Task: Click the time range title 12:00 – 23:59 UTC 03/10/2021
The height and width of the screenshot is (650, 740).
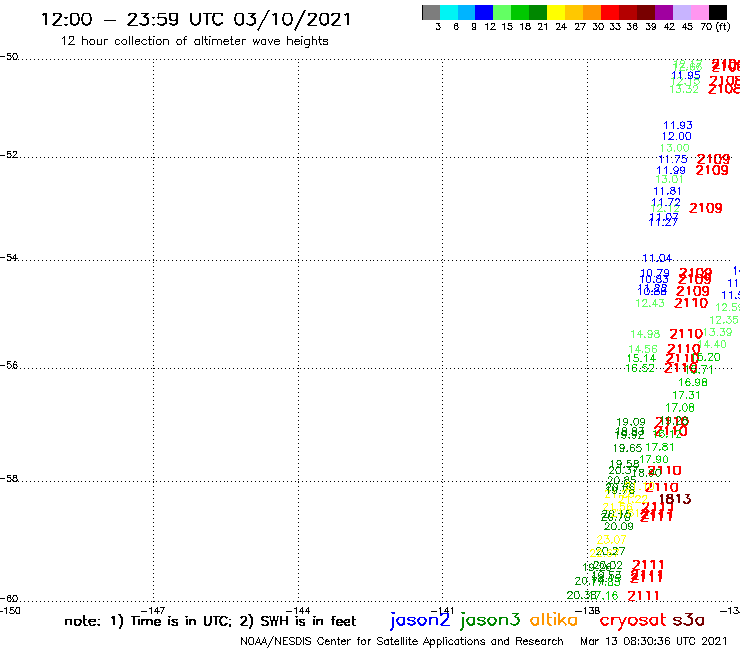Action: (x=196, y=19)
